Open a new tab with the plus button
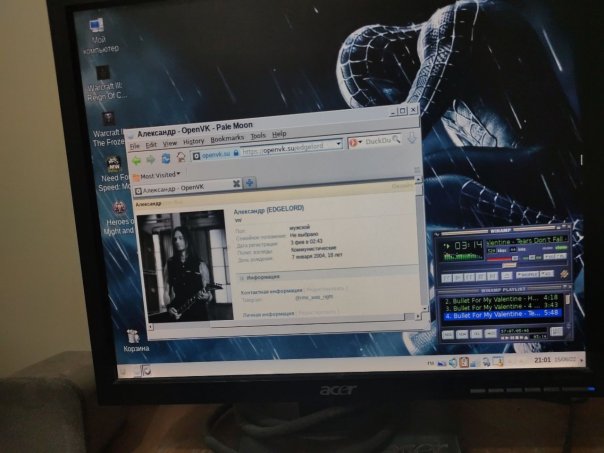604x453 pixels. 250,183
